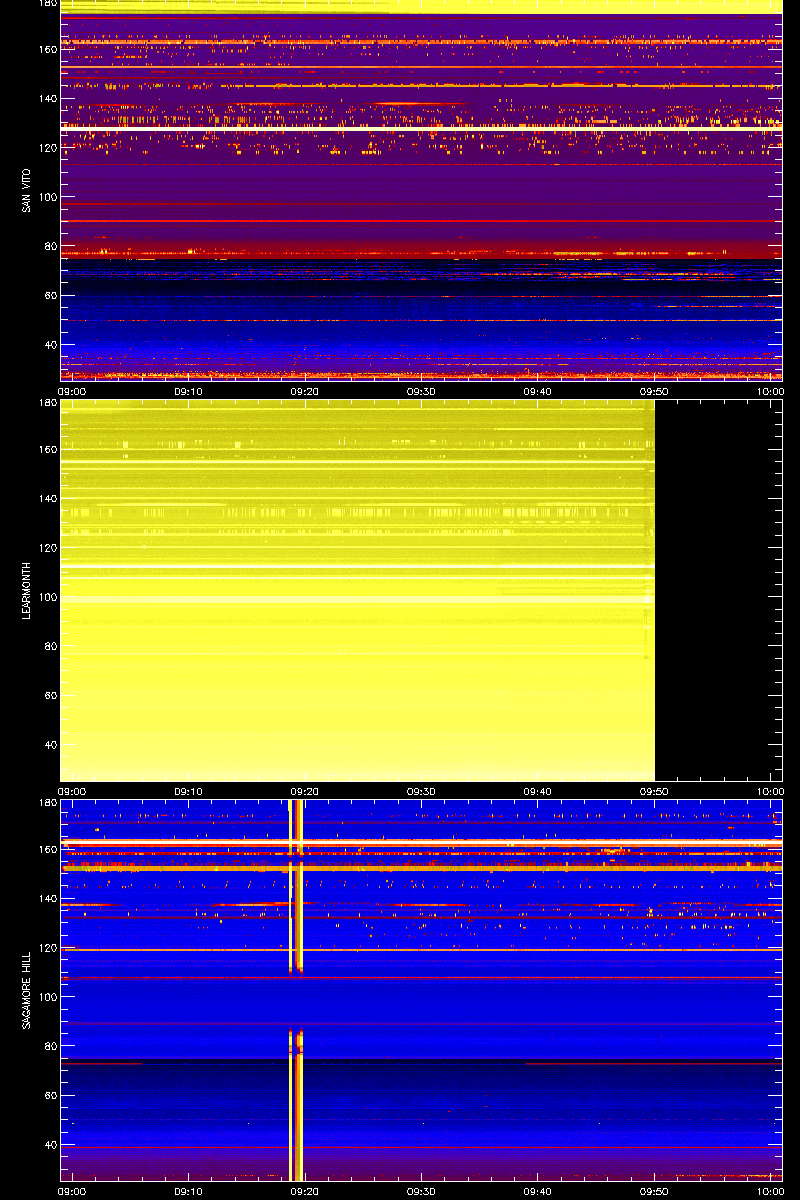
Task: Pick 80 frequency label on Sagamore Hill axis
Action: (x=50, y=1046)
